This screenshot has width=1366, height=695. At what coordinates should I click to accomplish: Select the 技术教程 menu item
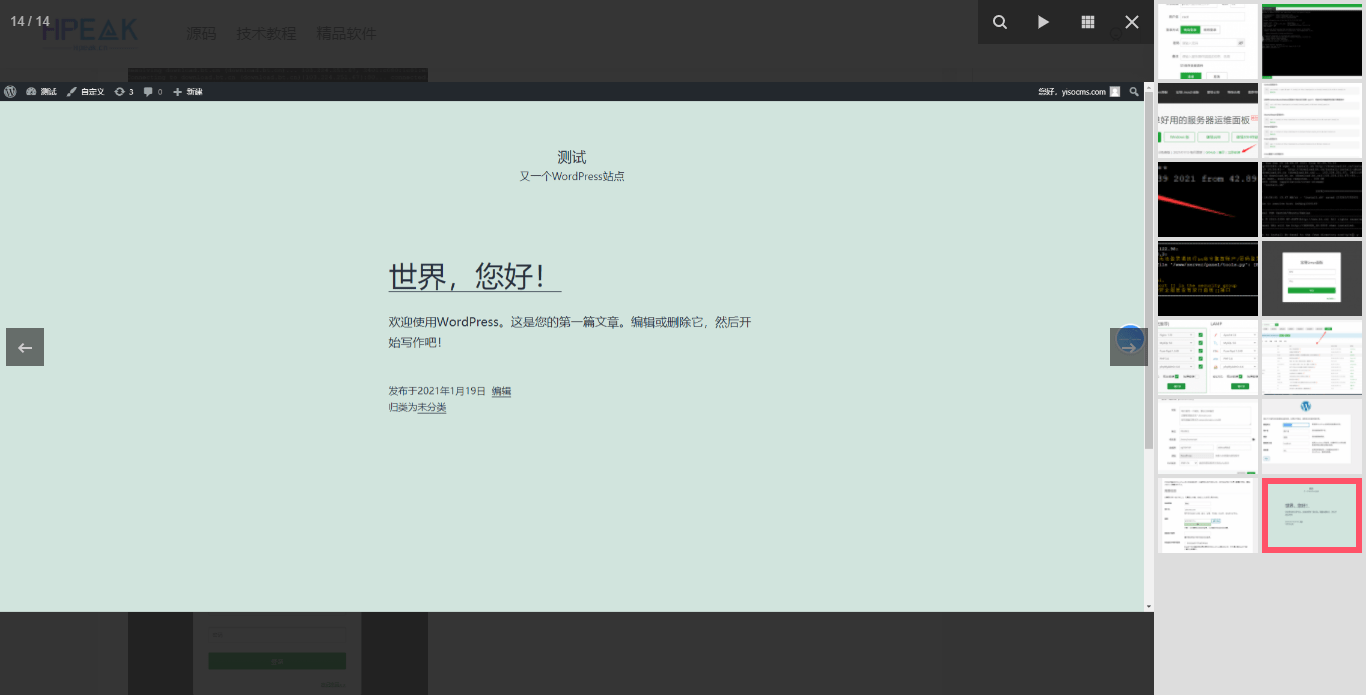(x=266, y=33)
